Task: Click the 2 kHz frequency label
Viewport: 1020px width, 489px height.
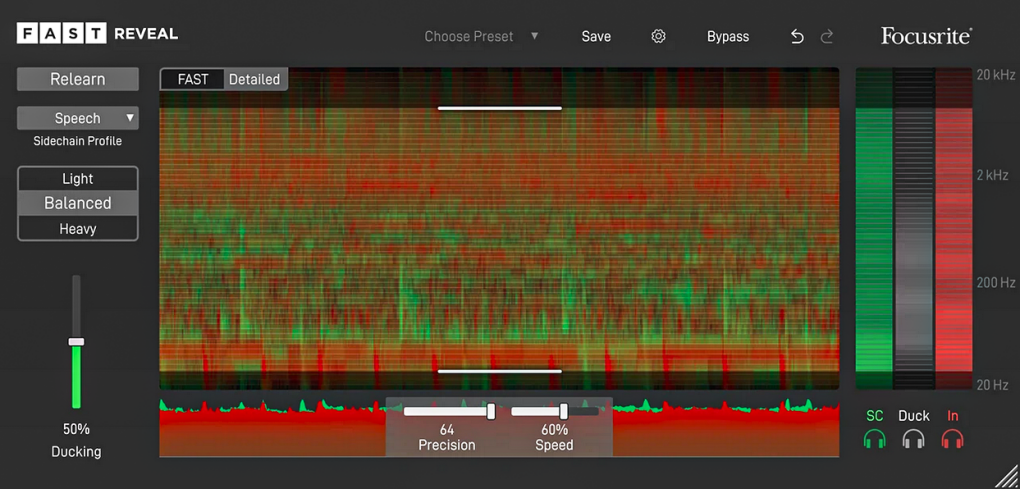Action: pyautogui.click(x=992, y=174)
